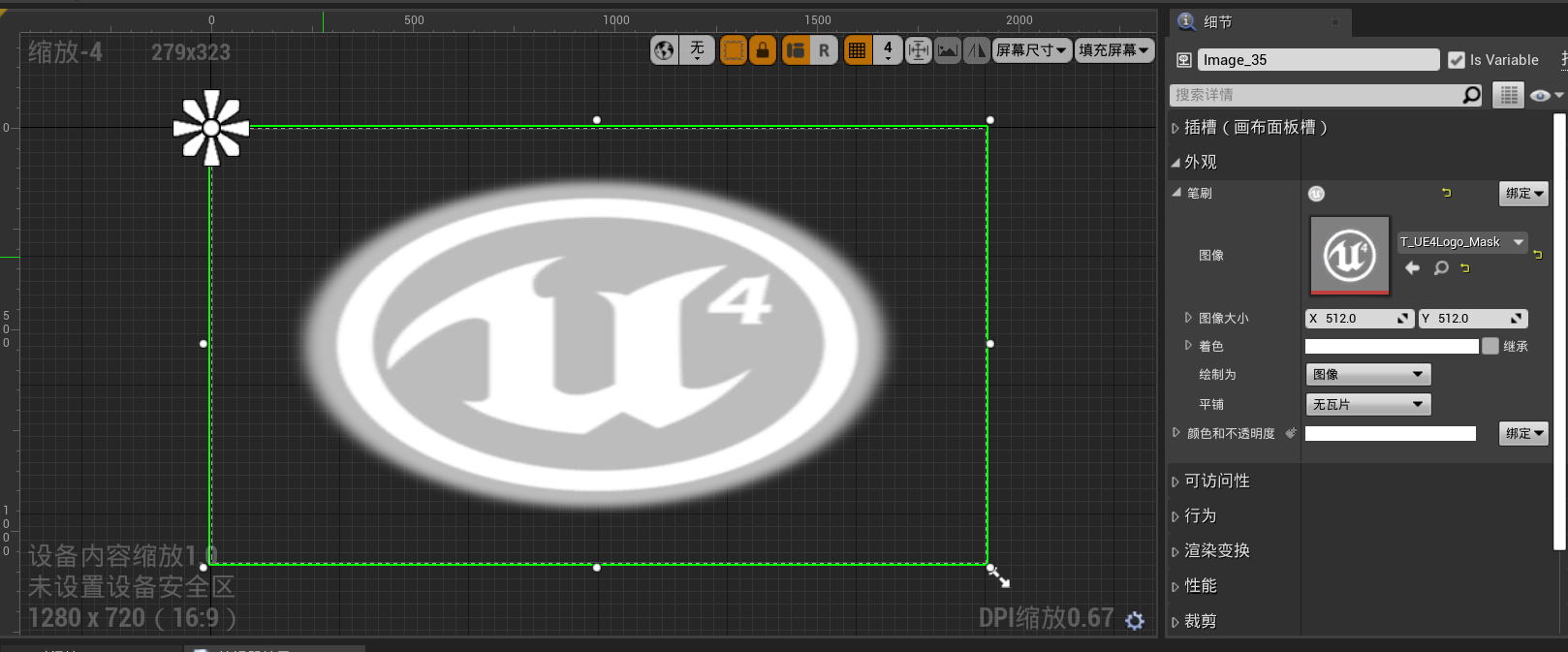Collapse the 笔刷 brush property
Image resolution: width=1568 pixels, height=652 pixels.
click(1176, 192)
